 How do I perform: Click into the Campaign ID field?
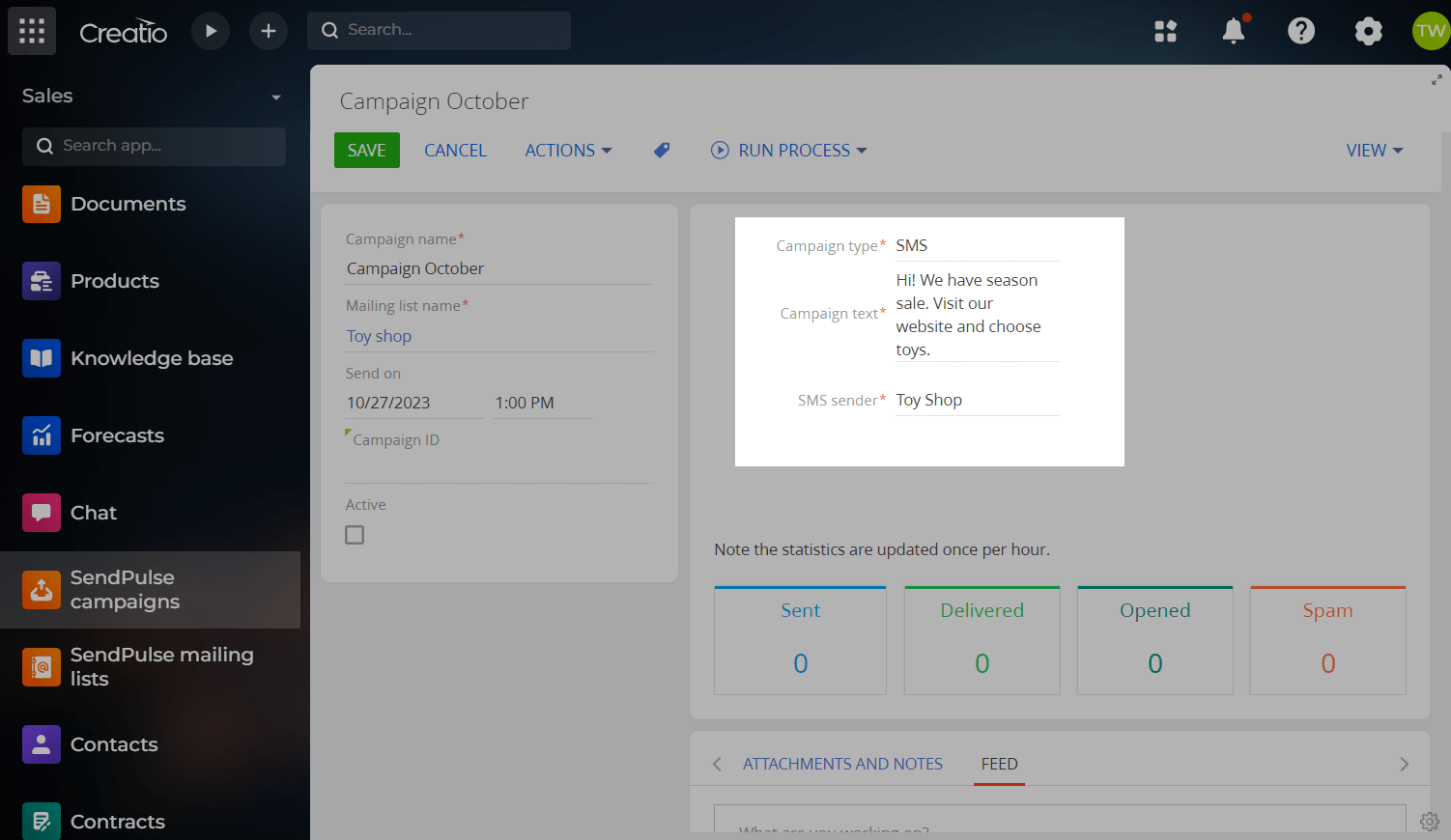click(x=498, y=467)
